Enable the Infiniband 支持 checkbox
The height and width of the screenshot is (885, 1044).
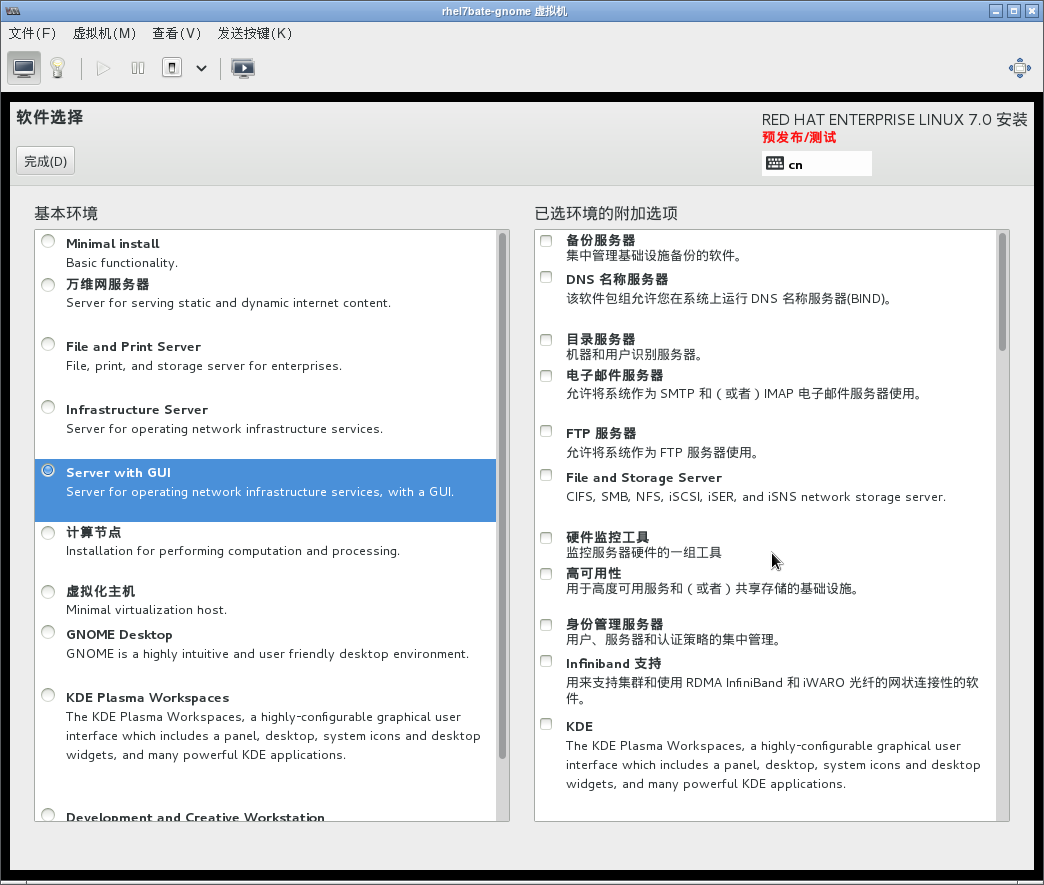pos(546,661)
